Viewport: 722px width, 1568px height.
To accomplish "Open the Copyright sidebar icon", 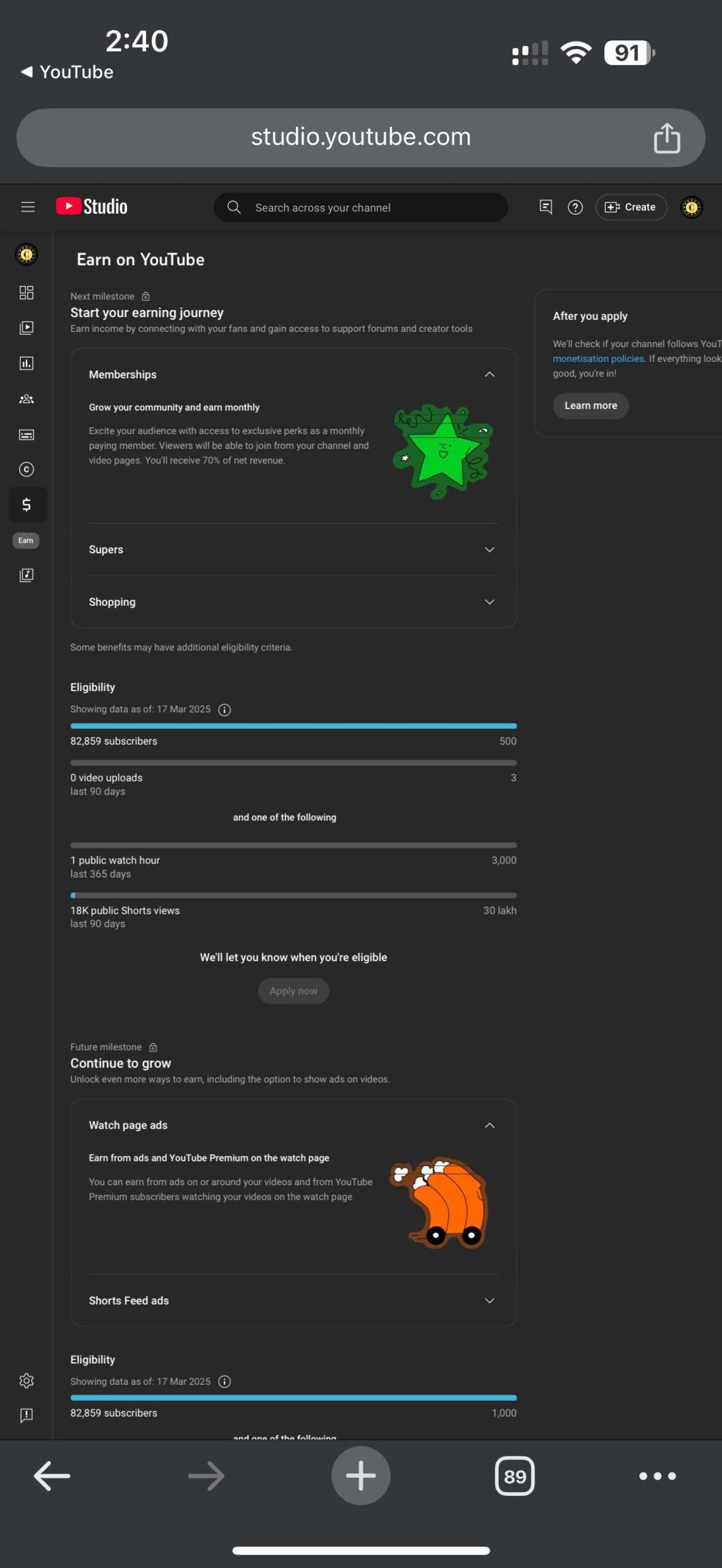I will tap(26, 469).
